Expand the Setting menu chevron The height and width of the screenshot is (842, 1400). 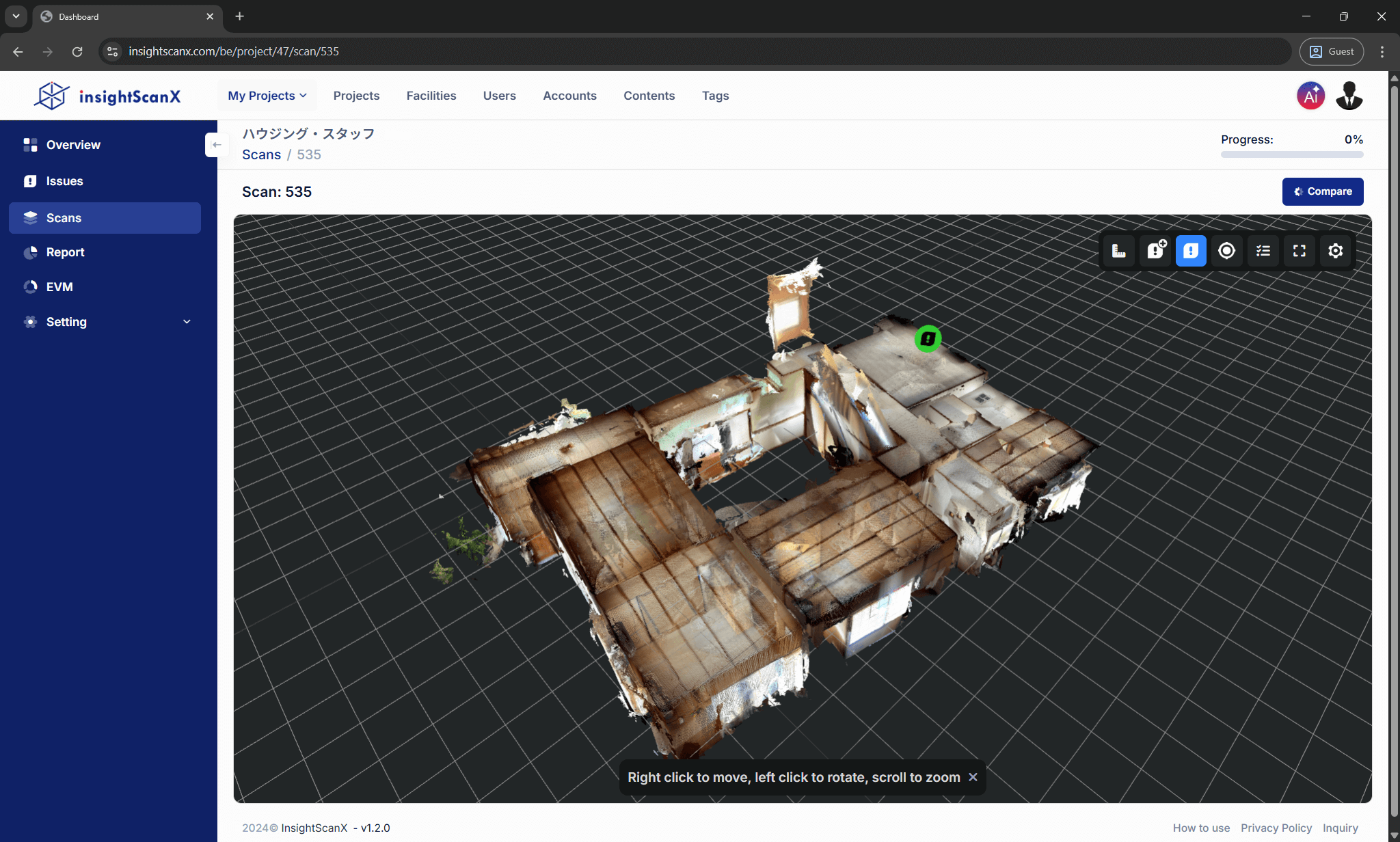(187, 322)
